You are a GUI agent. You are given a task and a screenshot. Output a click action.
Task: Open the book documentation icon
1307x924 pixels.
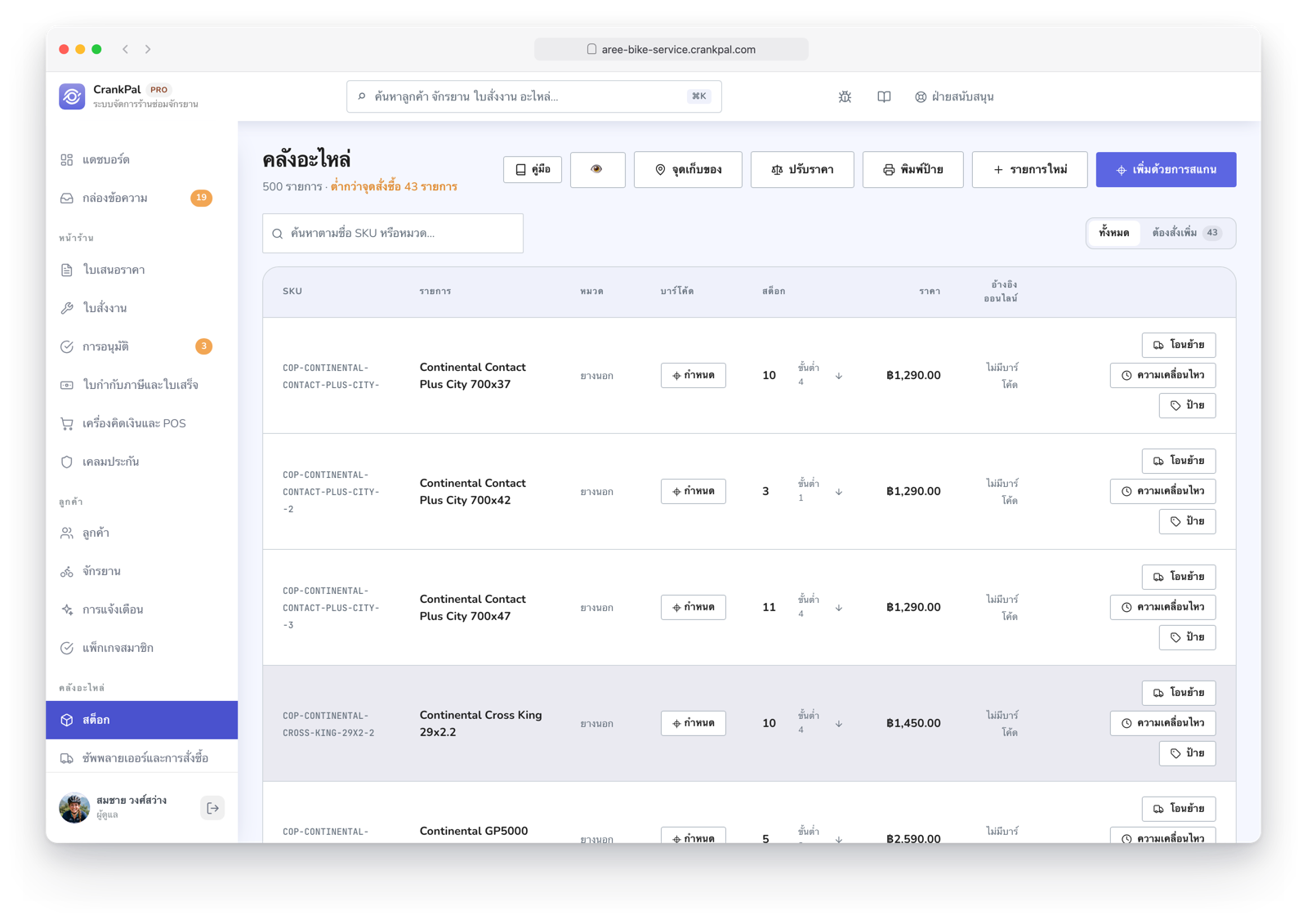pyautogui.click(x=884, y=96)
